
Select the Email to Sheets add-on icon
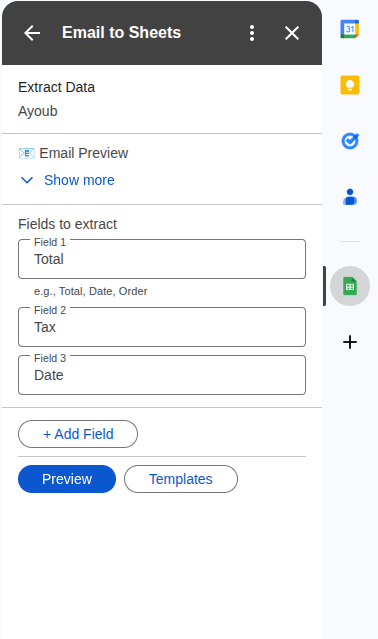350,286
